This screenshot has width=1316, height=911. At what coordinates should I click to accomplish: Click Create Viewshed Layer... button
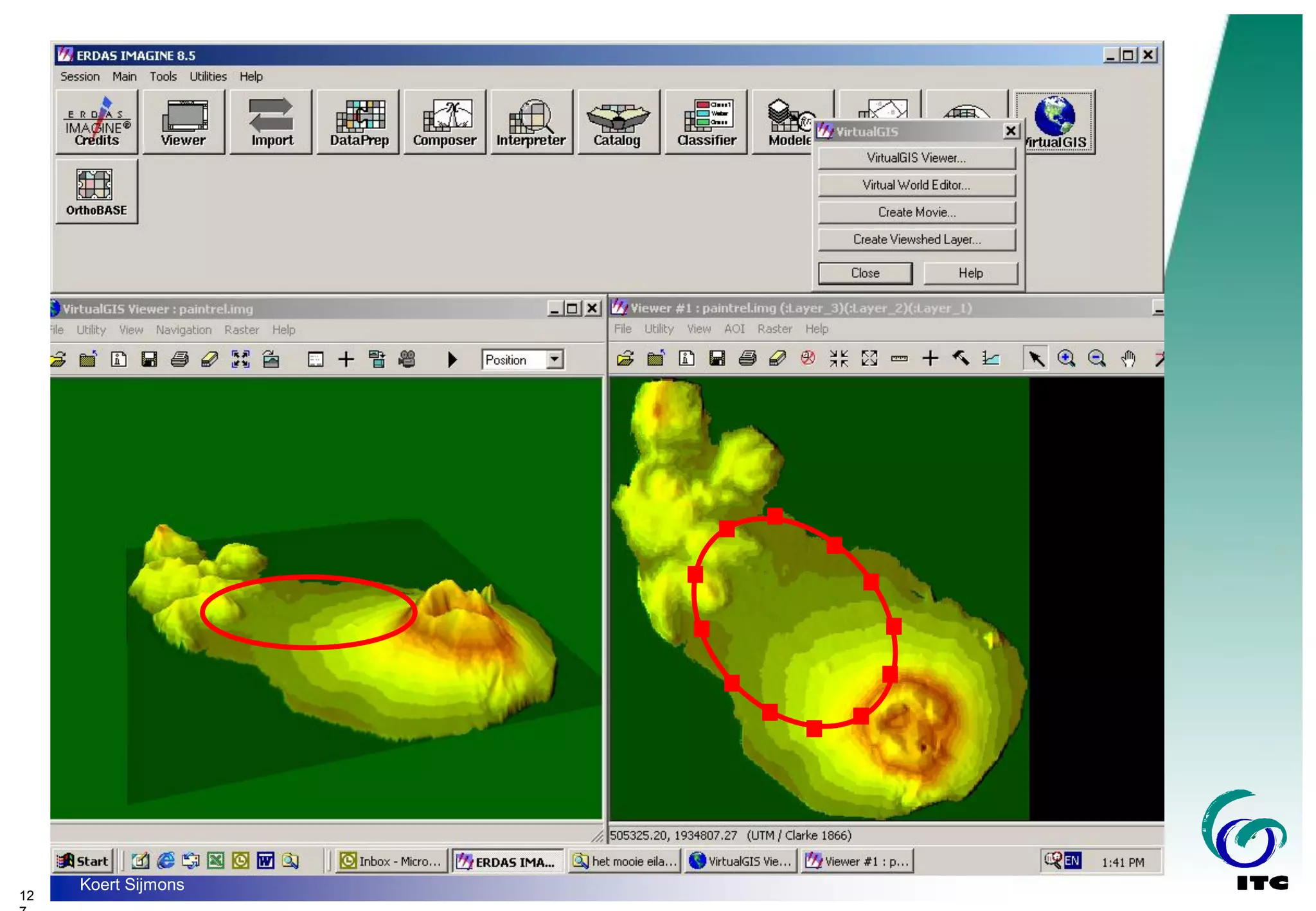(916, 239)
